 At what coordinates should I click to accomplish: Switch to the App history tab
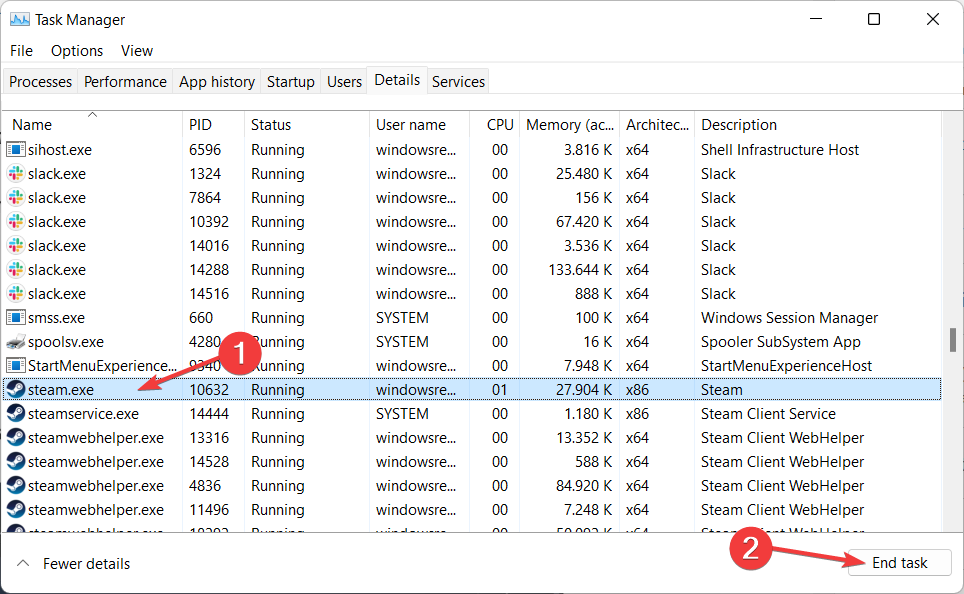pos(217,82)
